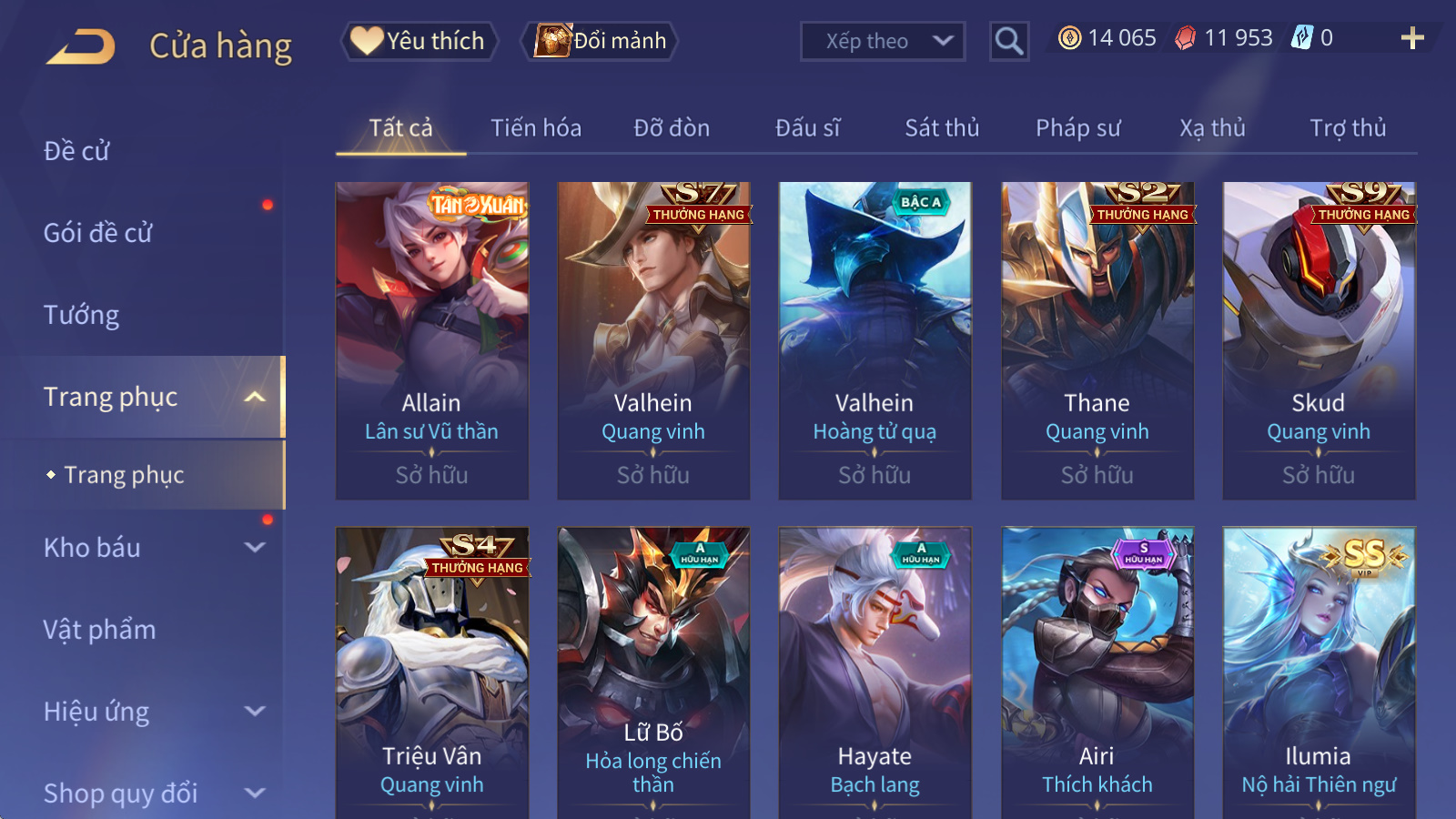Switch to the Pháp sư tab
Image resolution: width=1456 pixels, height=819 pixels.
point(1077,128)
